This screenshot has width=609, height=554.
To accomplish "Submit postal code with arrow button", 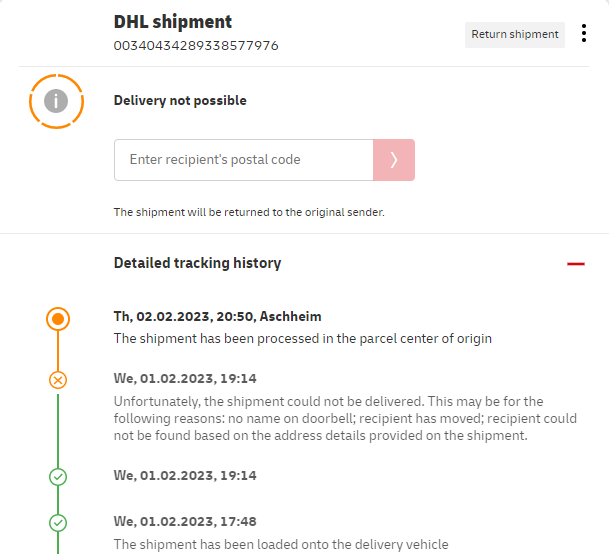I will [394, 160].
